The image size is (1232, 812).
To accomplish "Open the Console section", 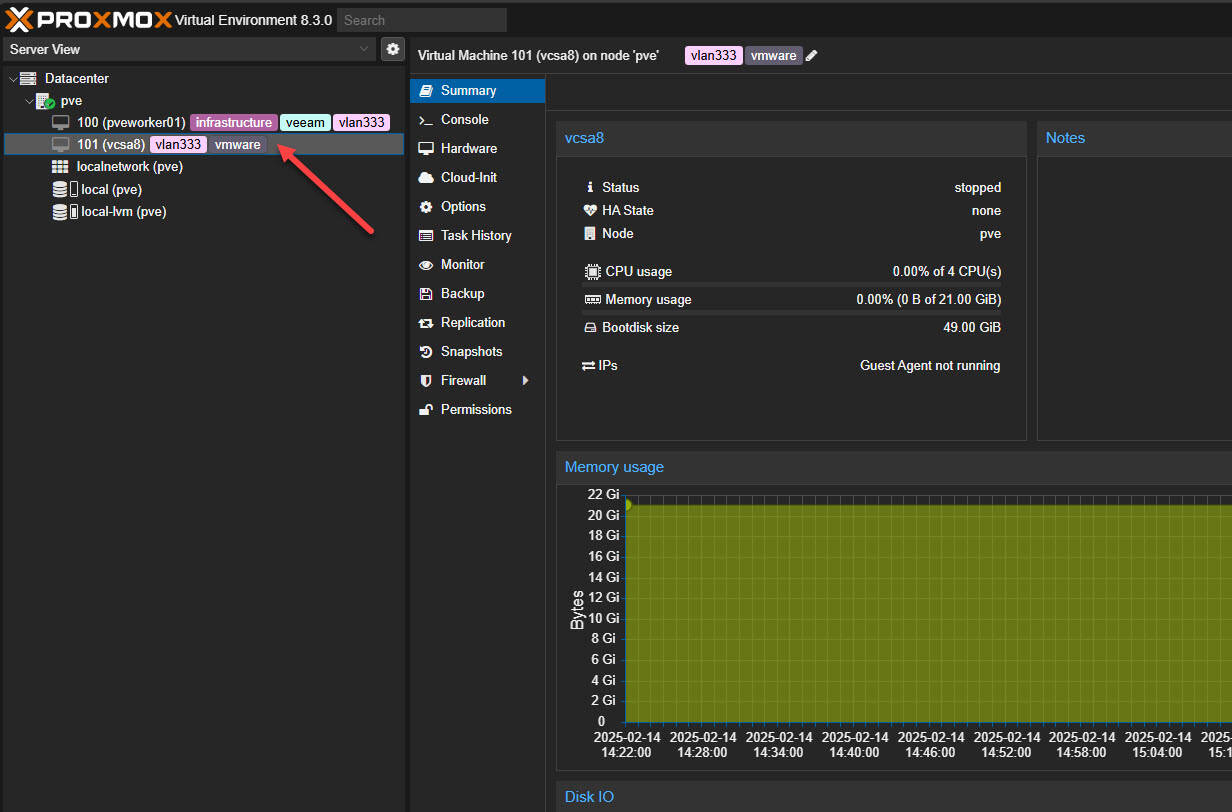I will (478, 120).
